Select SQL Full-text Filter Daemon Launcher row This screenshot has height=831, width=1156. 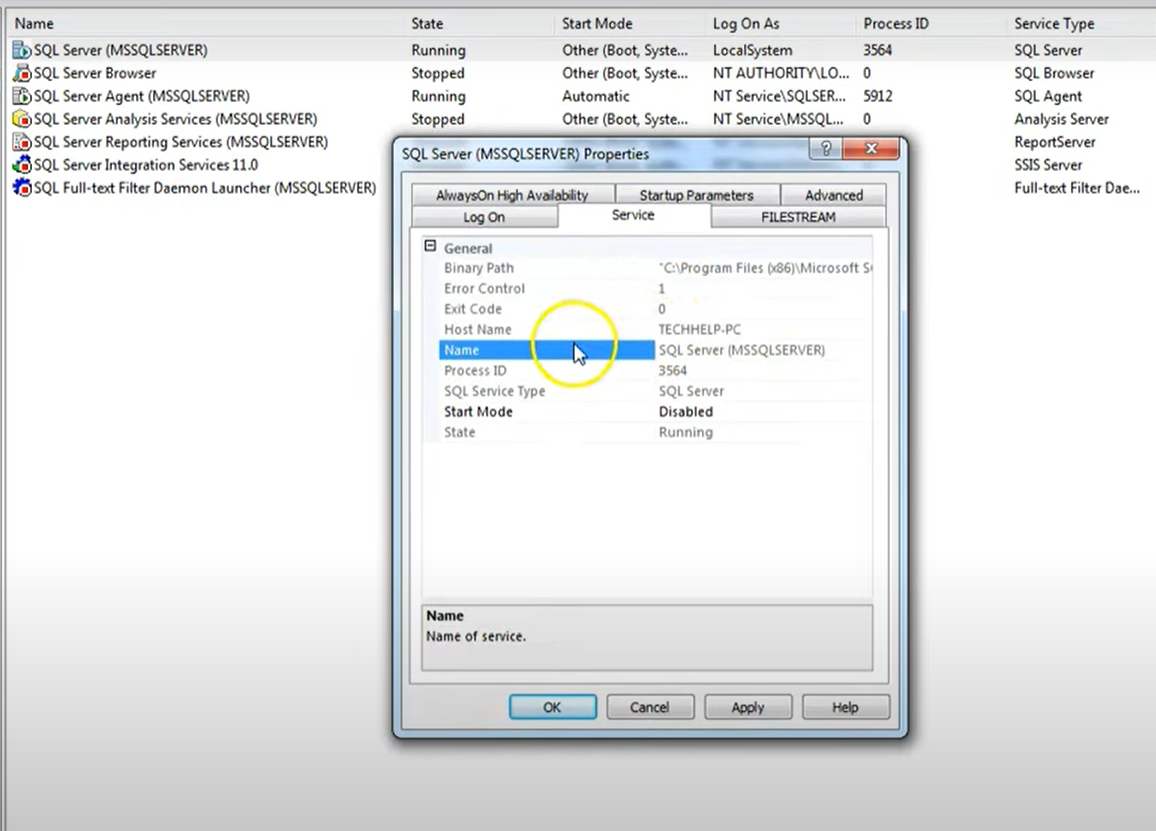205,187
